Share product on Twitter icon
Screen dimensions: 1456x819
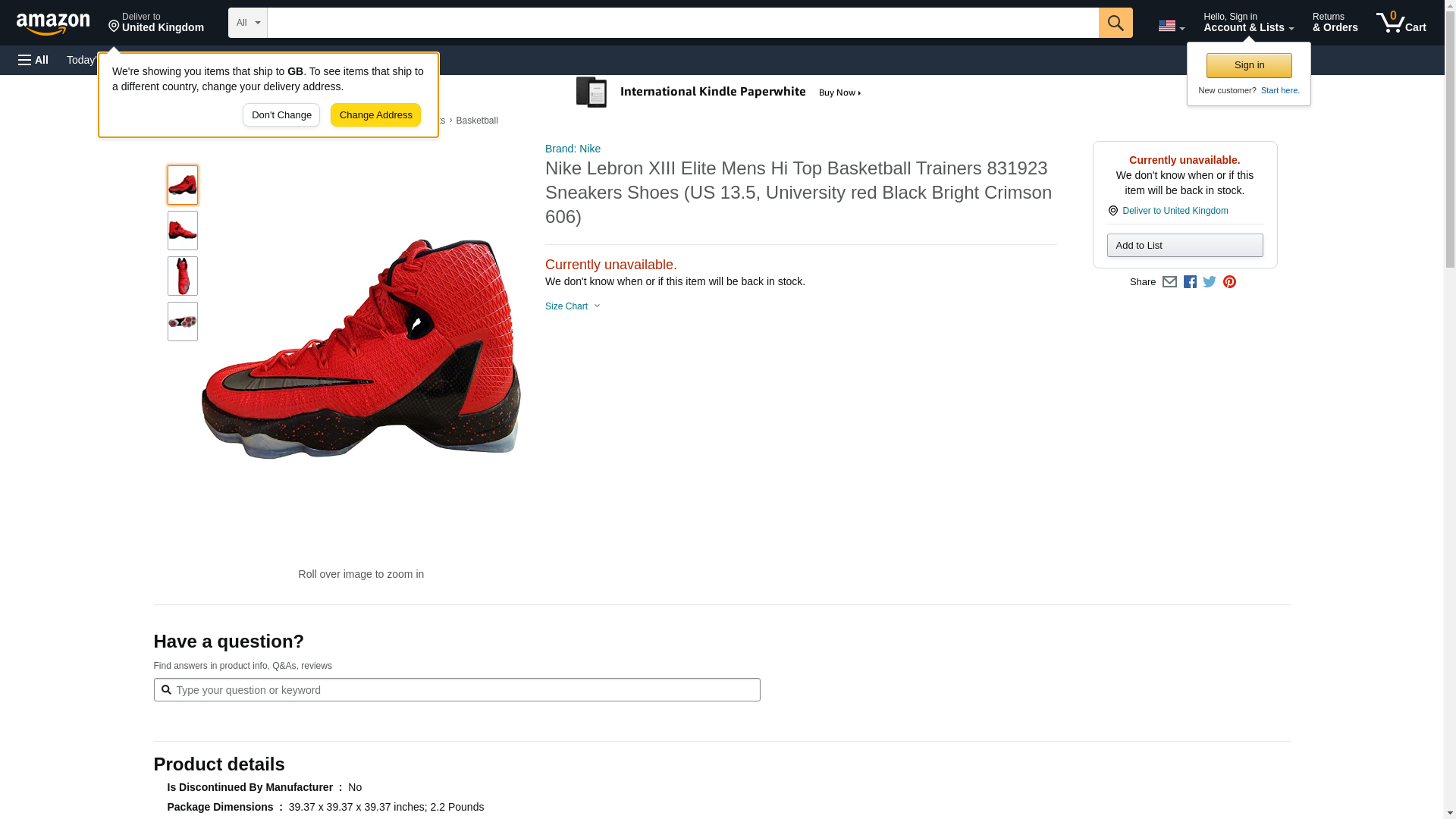[x=1210, y=282]
